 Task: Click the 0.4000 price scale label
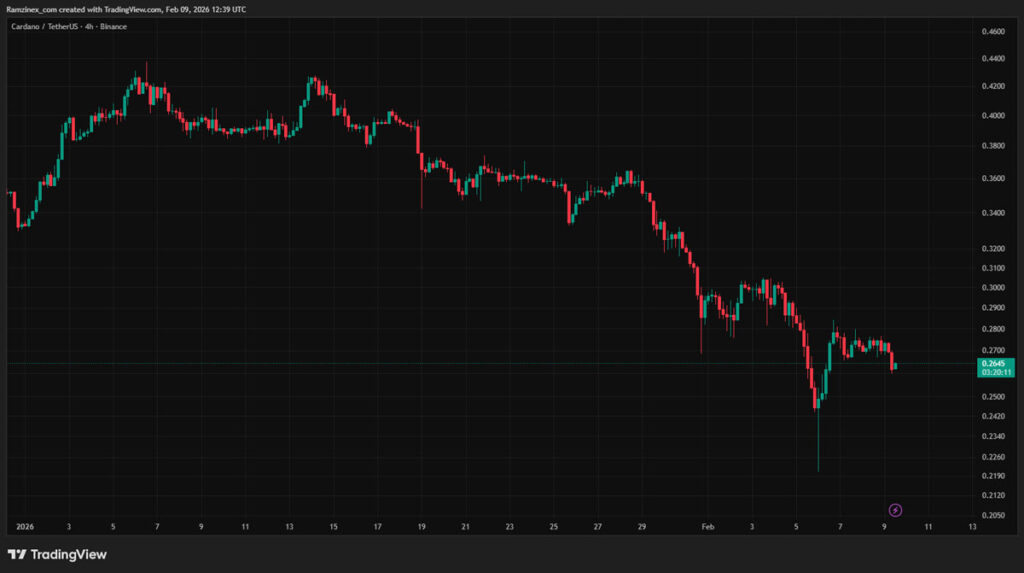(x=993, y=116)
